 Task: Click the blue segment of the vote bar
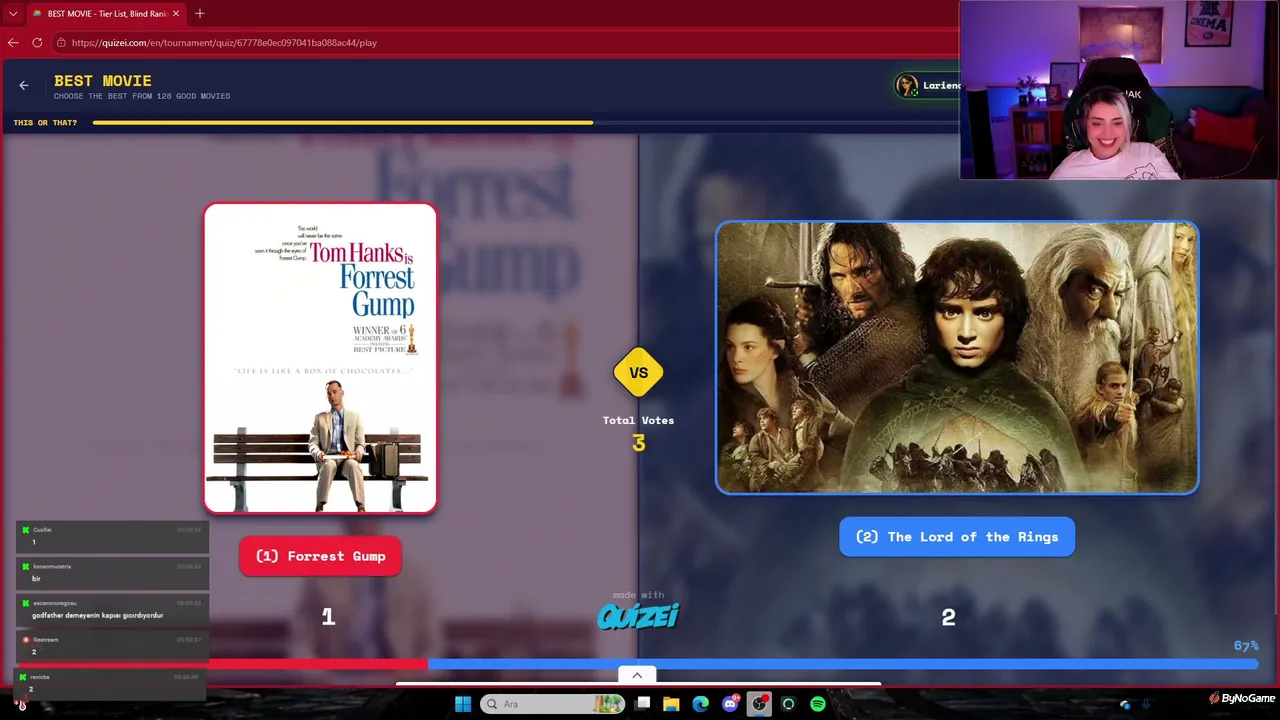[x=843, y=664]
